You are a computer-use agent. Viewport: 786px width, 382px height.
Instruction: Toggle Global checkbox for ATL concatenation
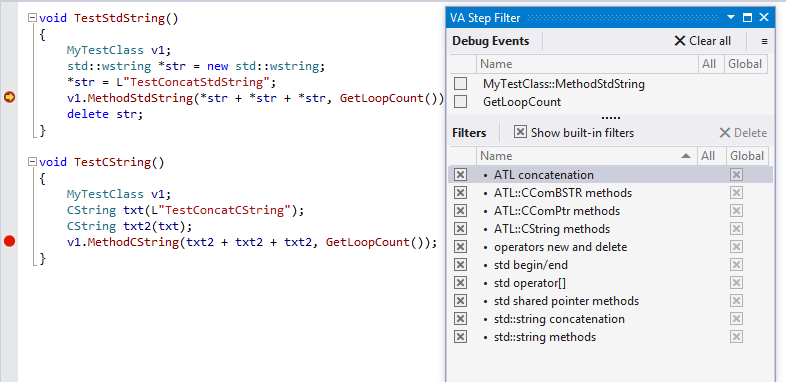[x=736, y=174]
